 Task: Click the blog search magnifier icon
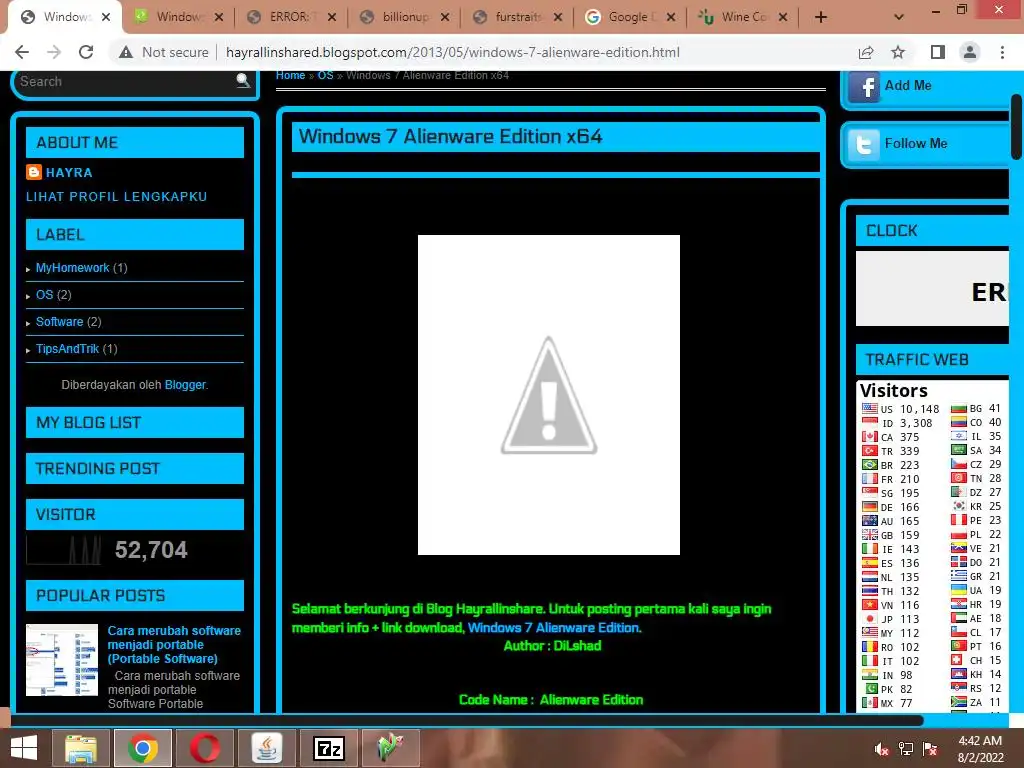click(243, 81)
